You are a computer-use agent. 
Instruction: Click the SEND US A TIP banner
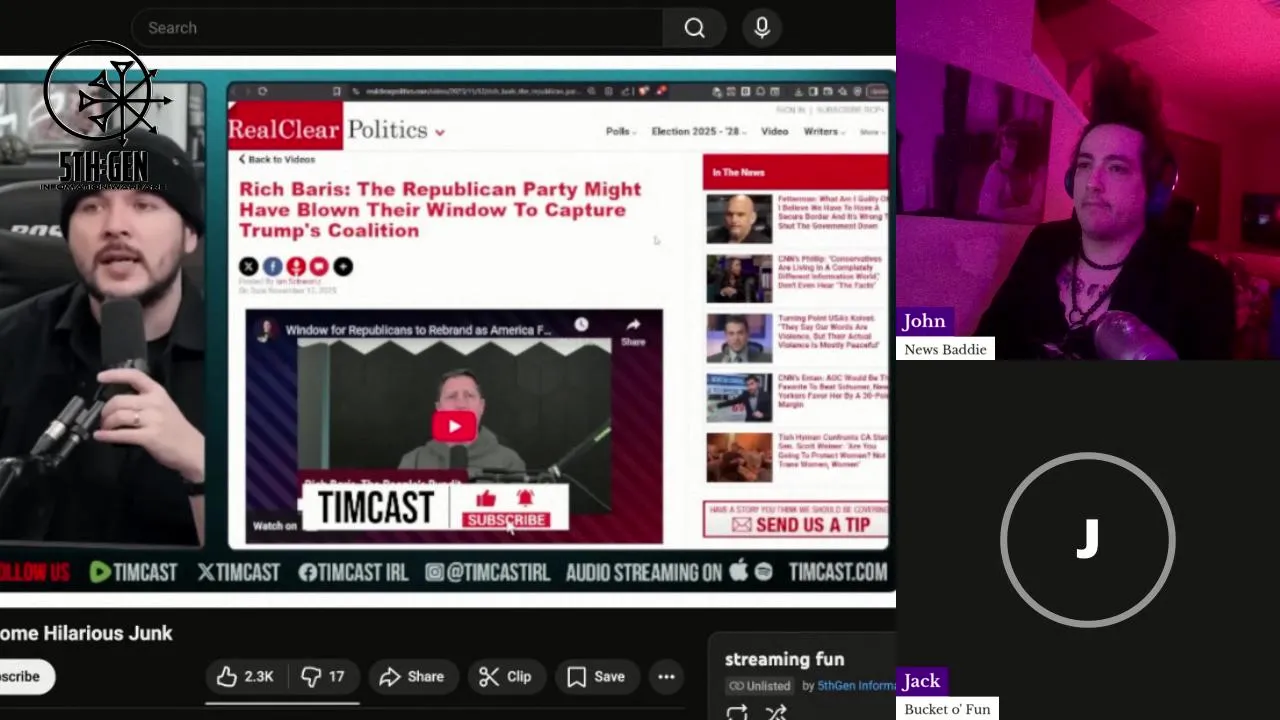(x=796, y=519)
